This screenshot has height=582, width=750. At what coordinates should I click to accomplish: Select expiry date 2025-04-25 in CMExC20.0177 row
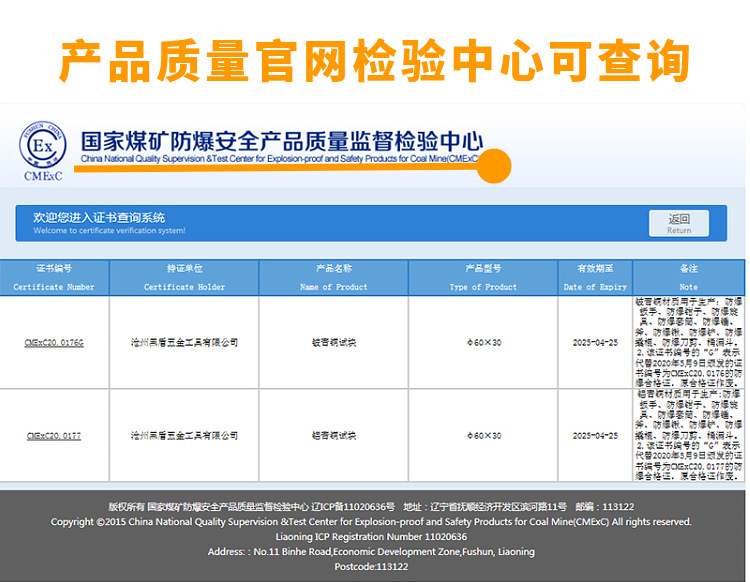pos(596,436)
